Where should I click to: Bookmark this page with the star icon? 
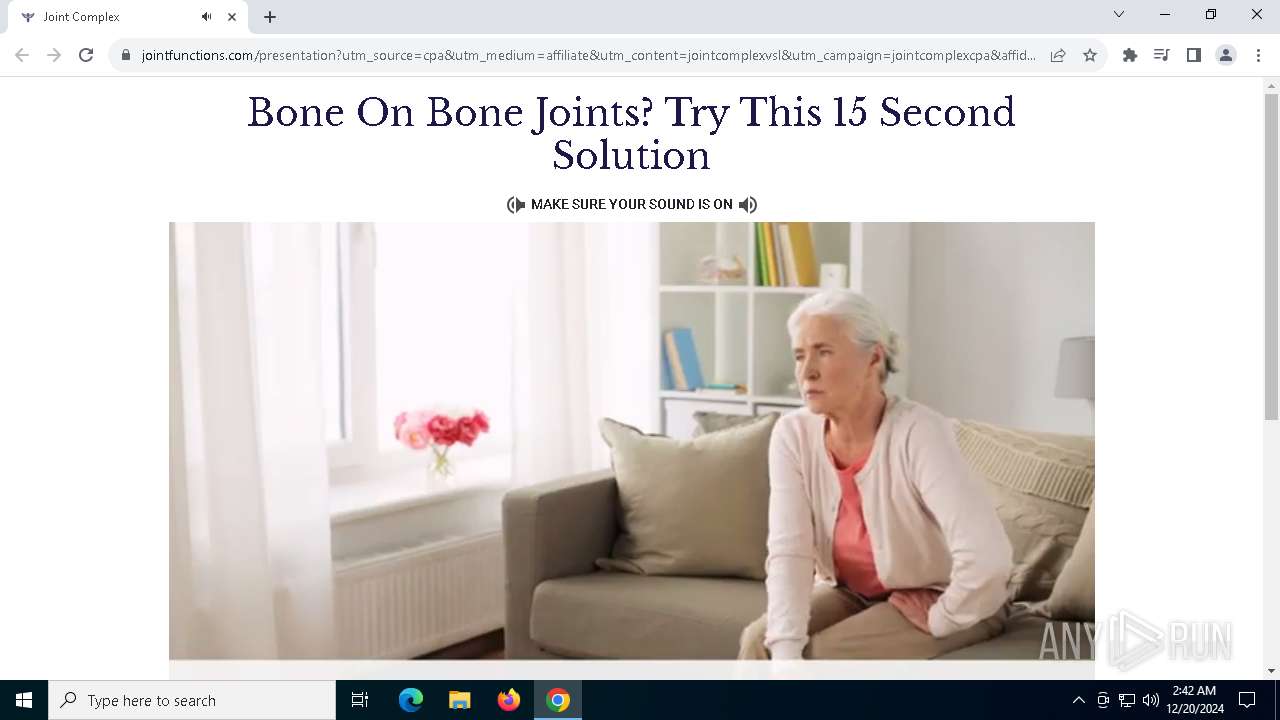(1090, 55)
